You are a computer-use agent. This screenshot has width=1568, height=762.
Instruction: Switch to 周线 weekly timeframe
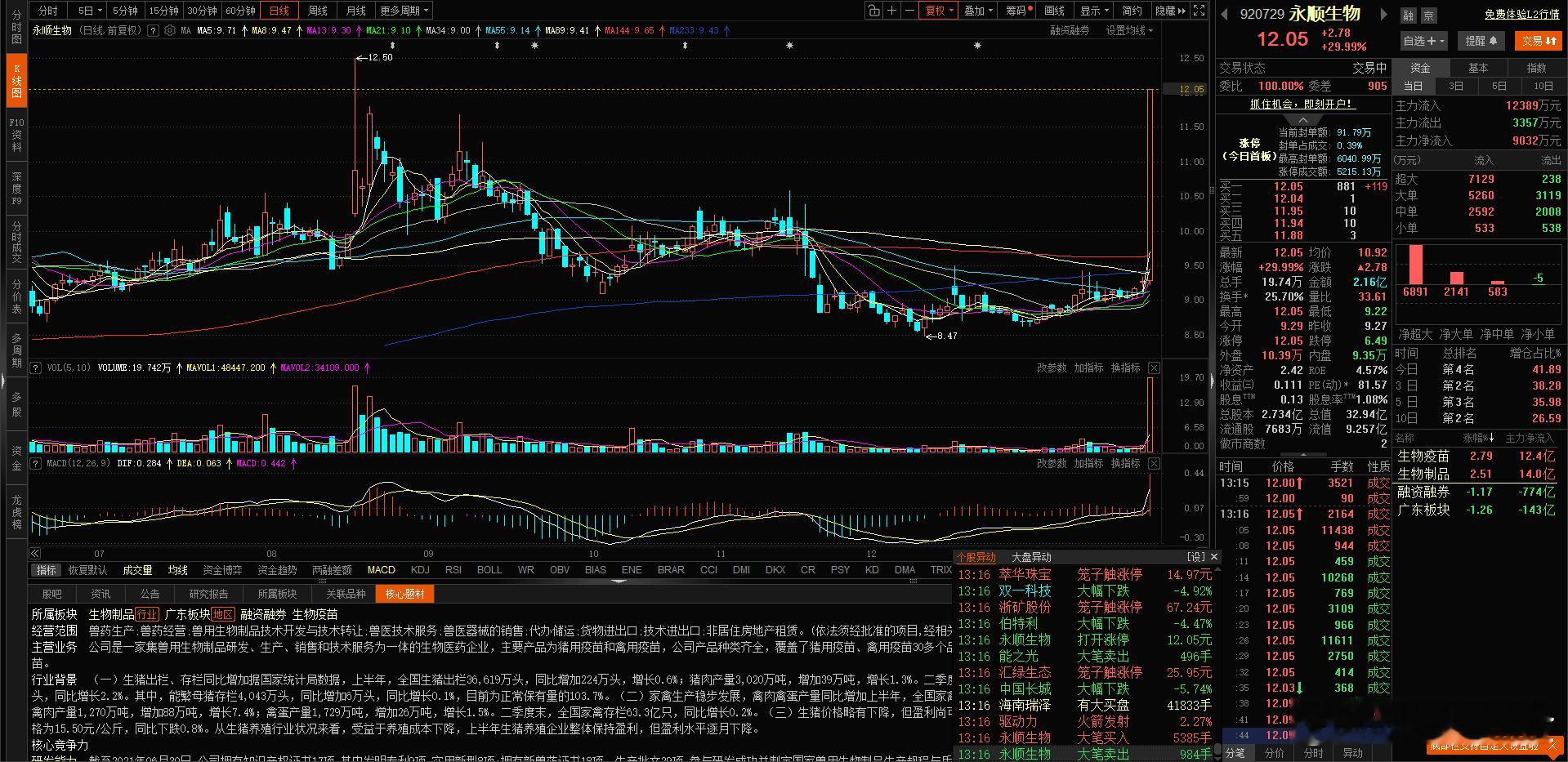[x=318, y=11]
